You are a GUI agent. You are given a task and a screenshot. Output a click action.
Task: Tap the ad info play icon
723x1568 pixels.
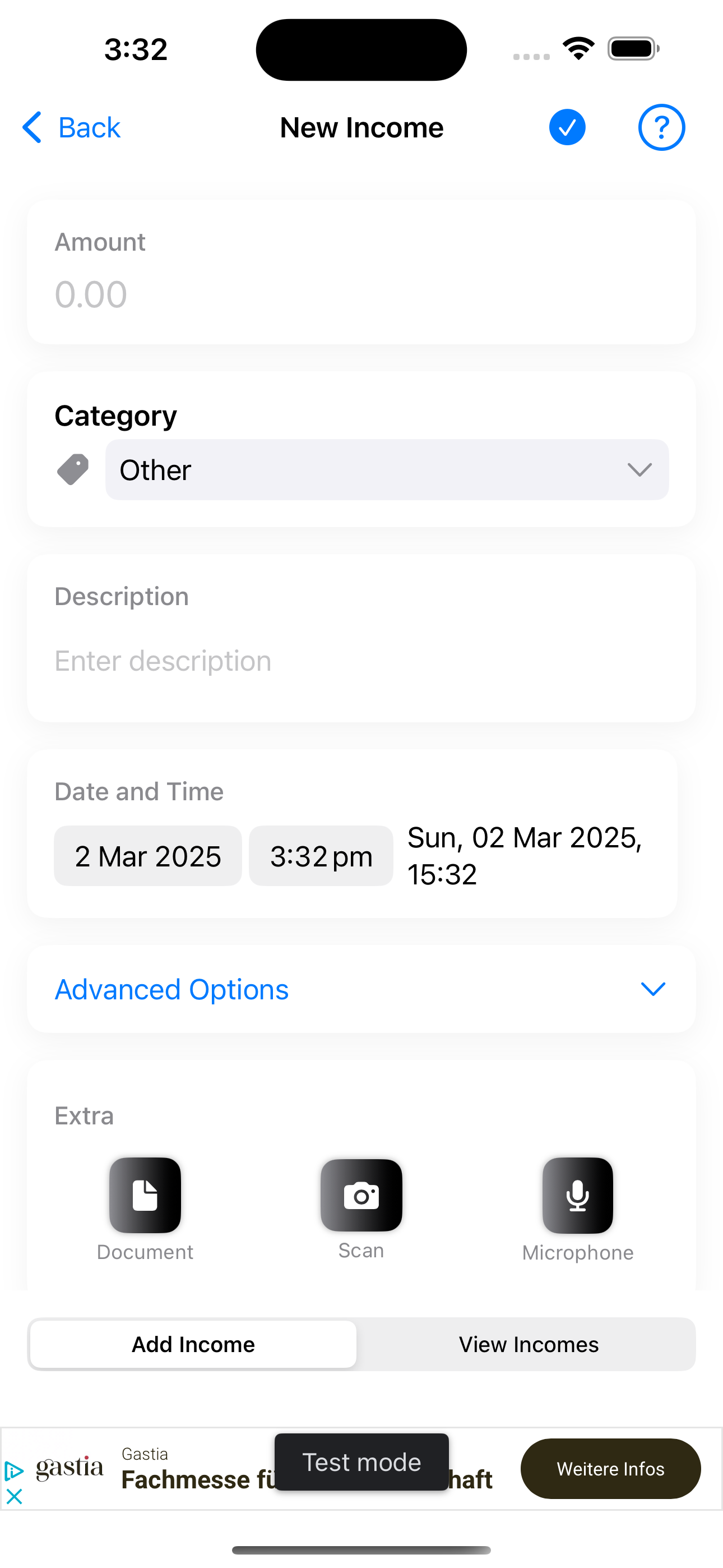click(13, 1471)
